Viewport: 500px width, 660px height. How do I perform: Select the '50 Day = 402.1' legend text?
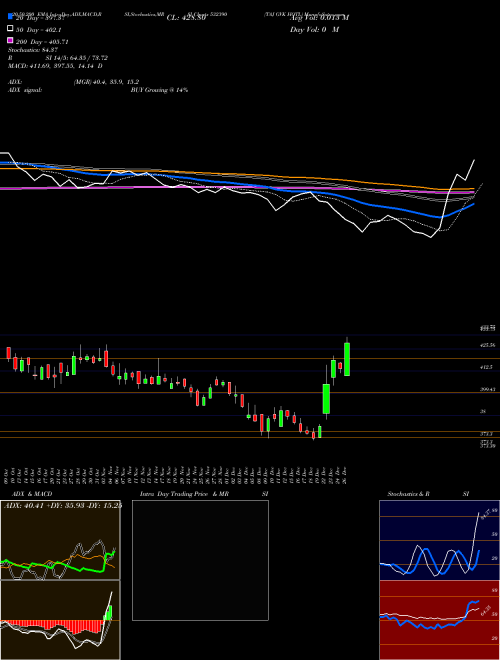(x=39, y=30)
